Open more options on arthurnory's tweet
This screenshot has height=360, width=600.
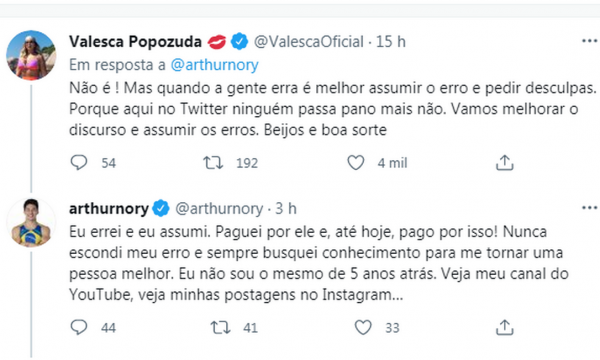coord(589,208)
